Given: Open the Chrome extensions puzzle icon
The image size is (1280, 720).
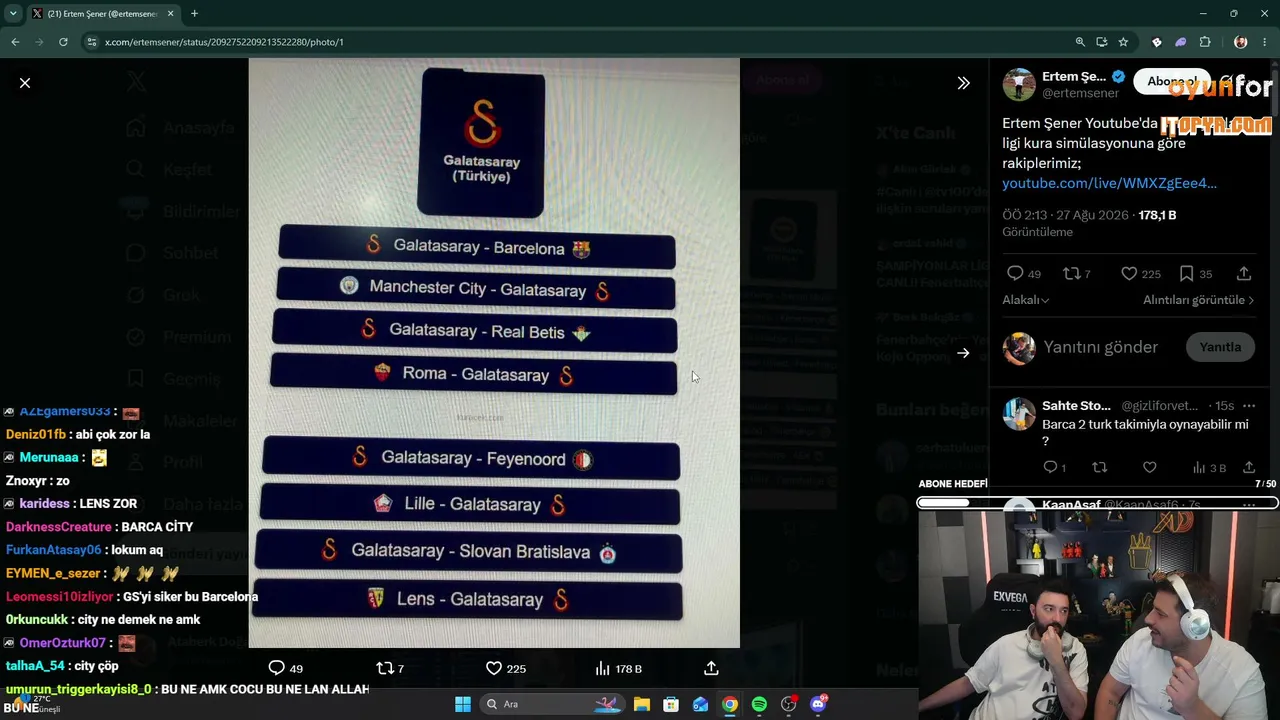Looking at the screenshot, I should (1205, 42).
